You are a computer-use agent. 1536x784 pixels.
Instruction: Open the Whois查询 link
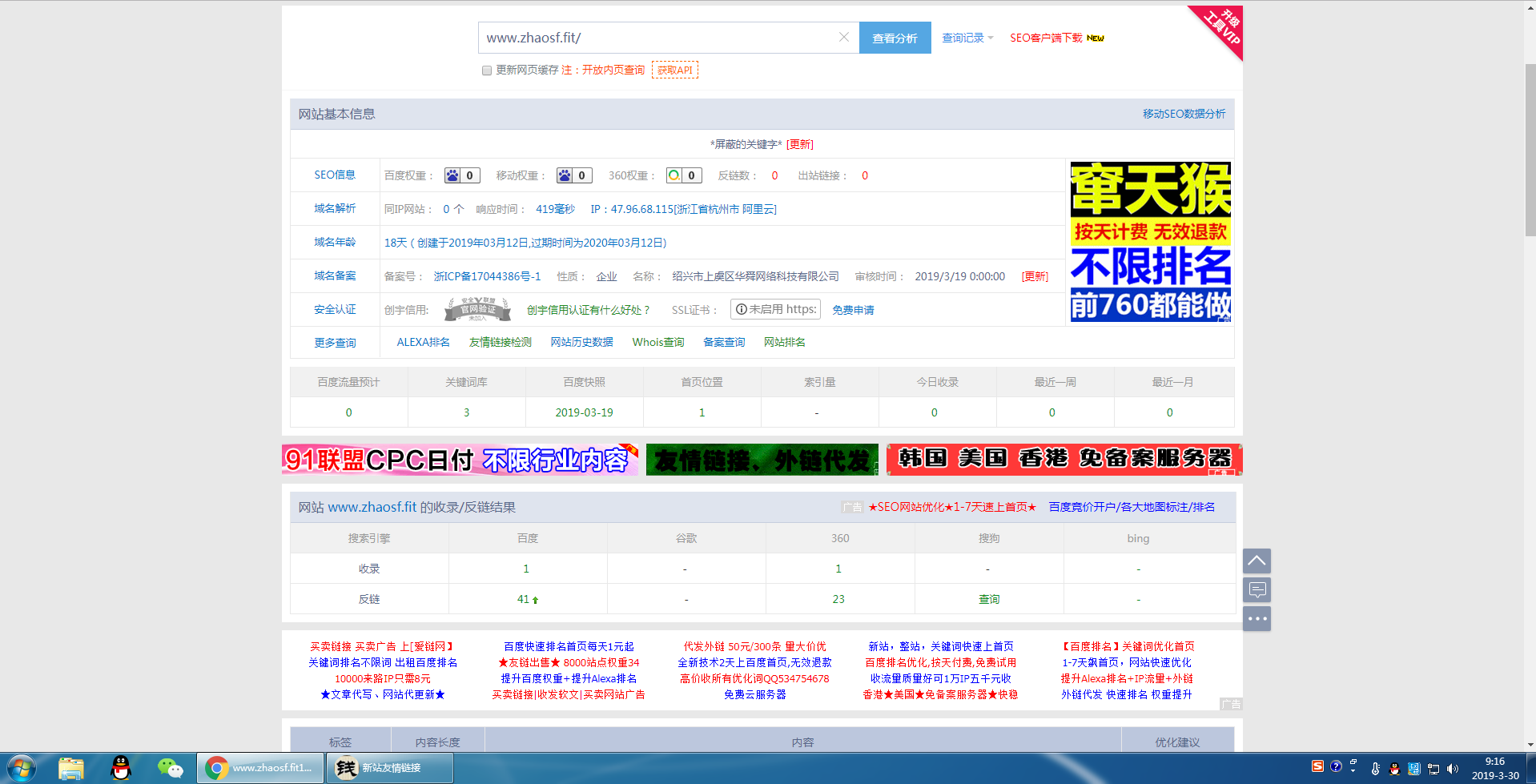[x=657, y=342]
